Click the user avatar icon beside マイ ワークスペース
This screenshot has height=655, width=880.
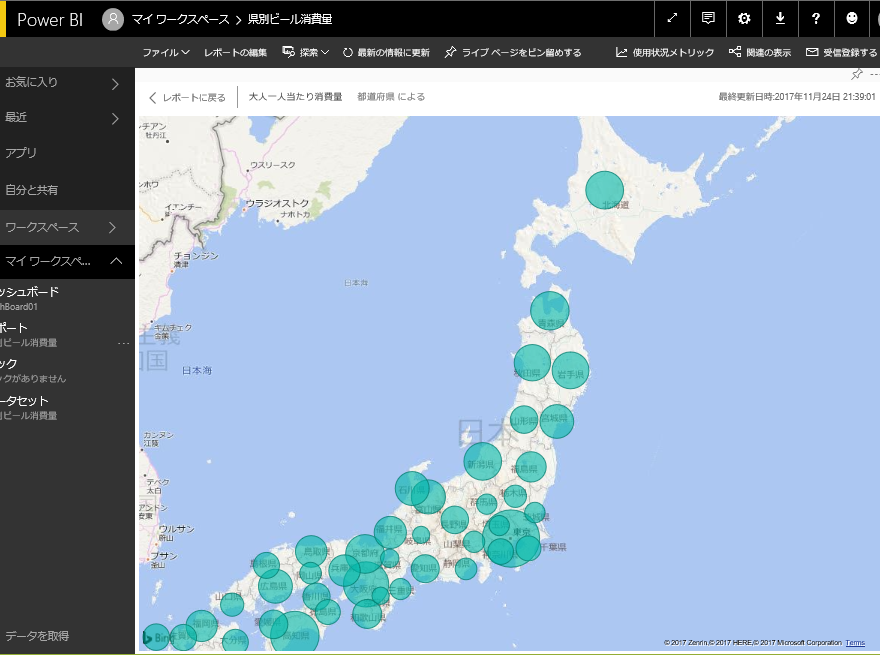[114, 19]
